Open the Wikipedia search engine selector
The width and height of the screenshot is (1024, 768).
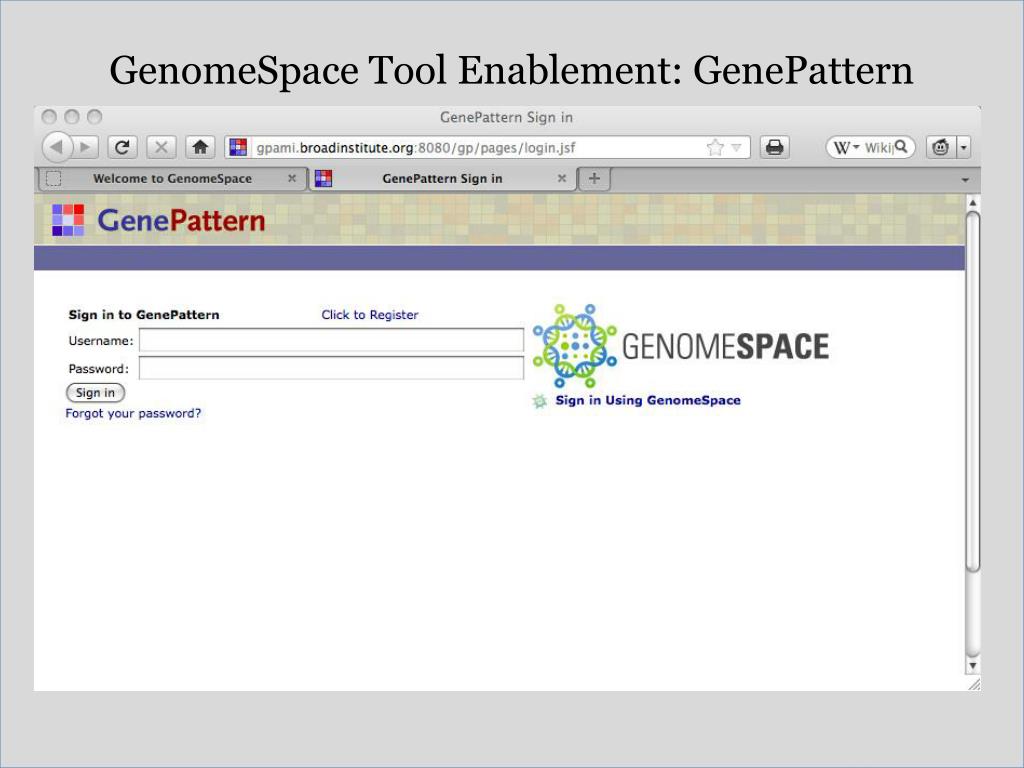click(846, 148)
